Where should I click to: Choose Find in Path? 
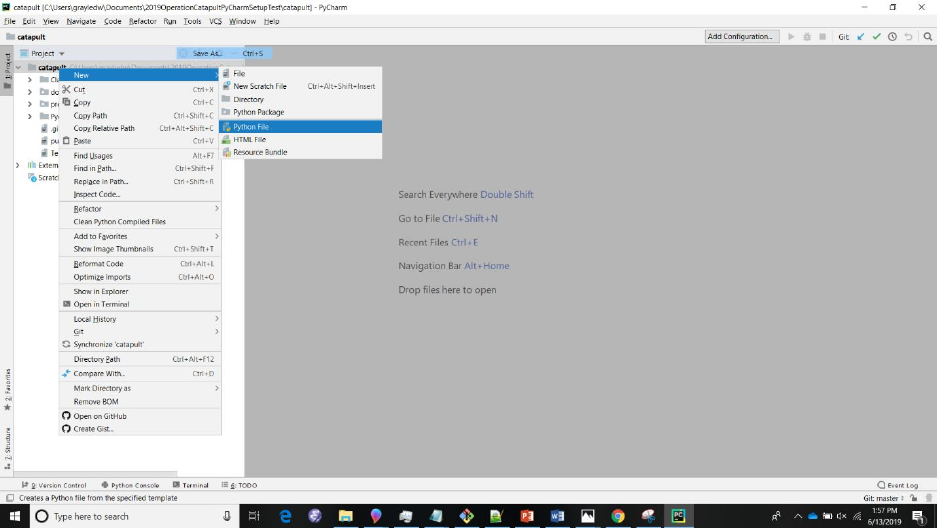140,168
